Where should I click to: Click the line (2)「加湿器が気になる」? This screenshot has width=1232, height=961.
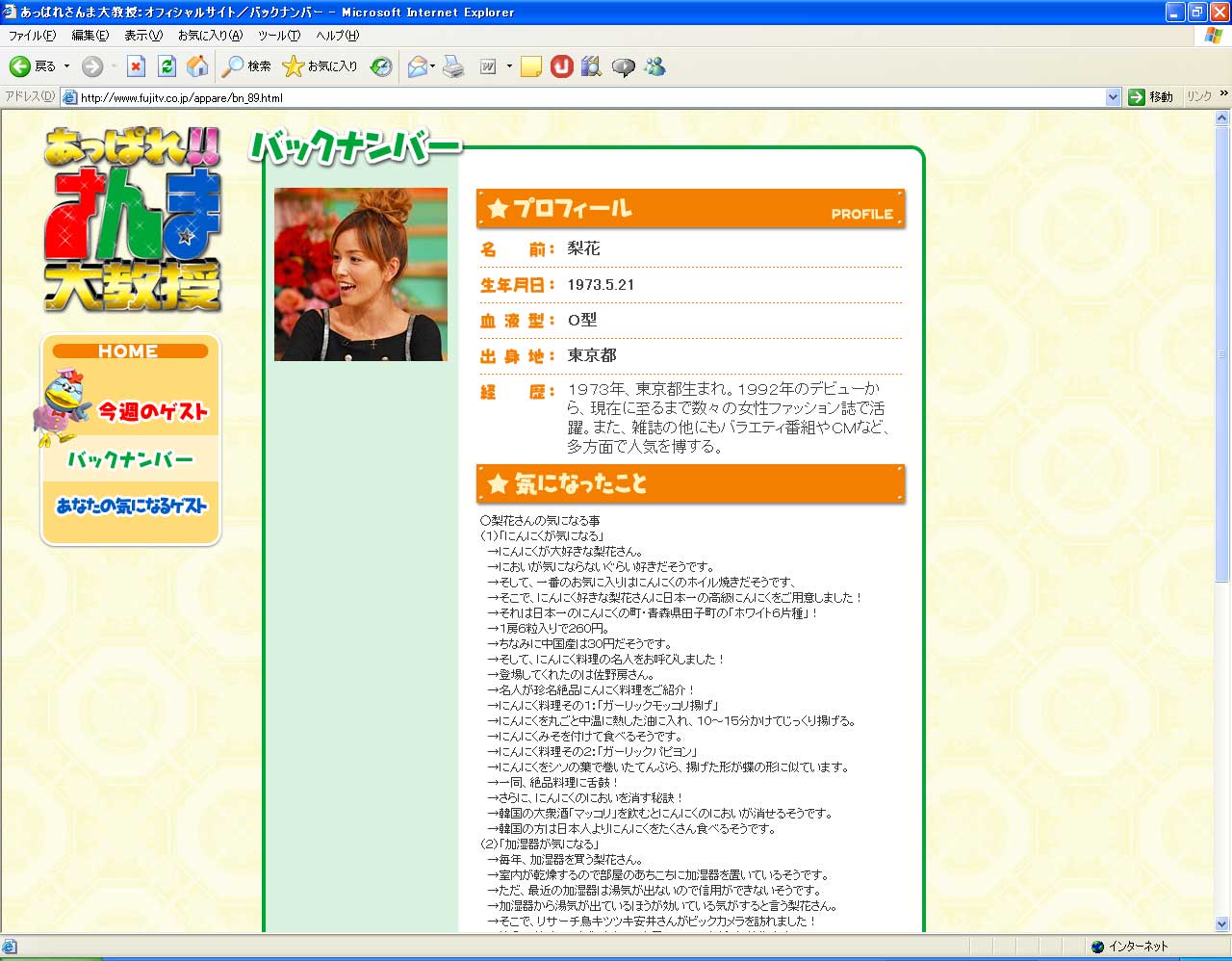[539, 844]
